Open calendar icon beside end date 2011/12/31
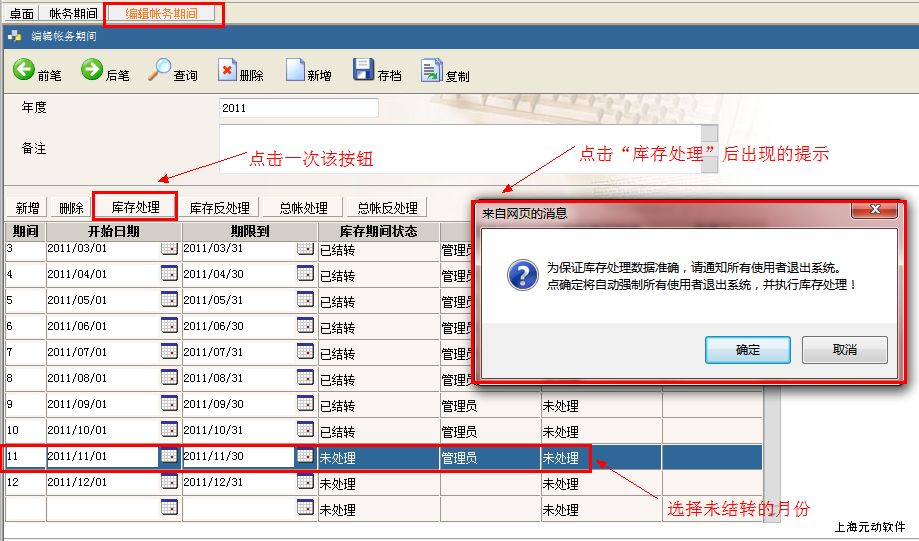The image size is (919, 541). pos(305,482)
